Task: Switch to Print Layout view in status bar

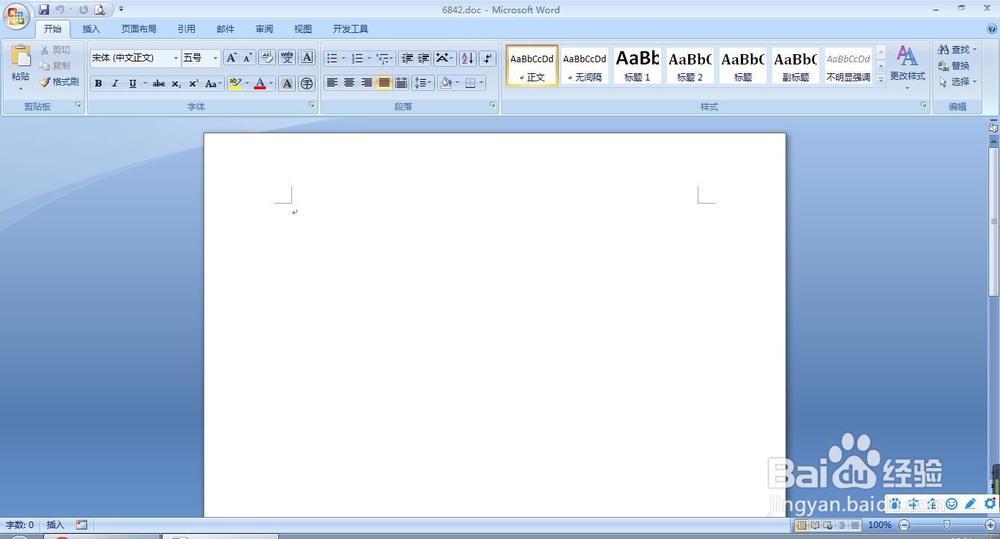Action: 801,525
